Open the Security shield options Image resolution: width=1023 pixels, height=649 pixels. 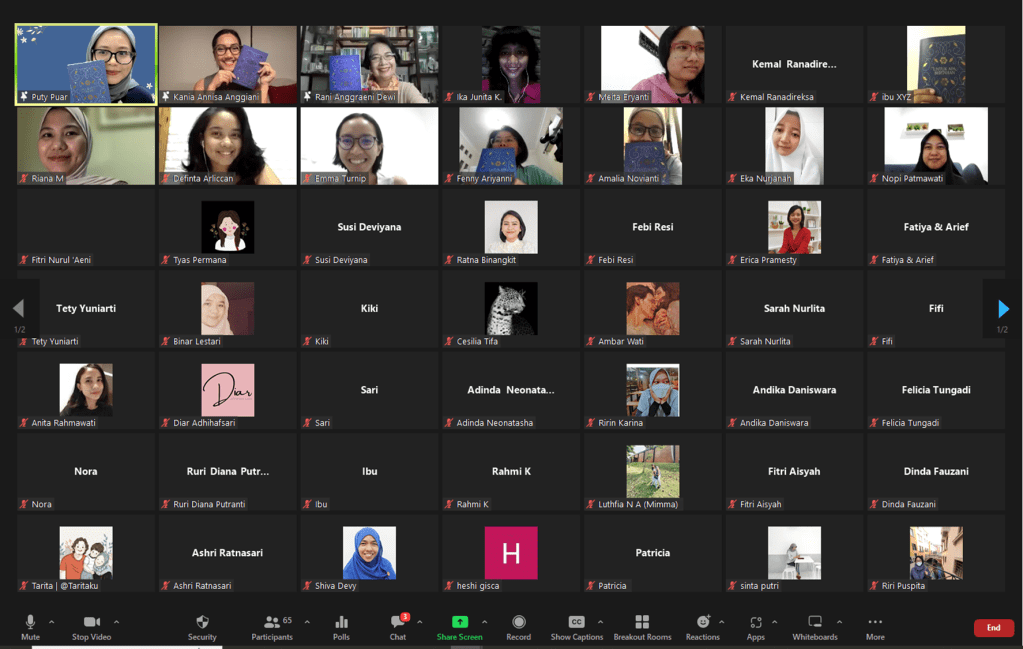tap(202, 627)
